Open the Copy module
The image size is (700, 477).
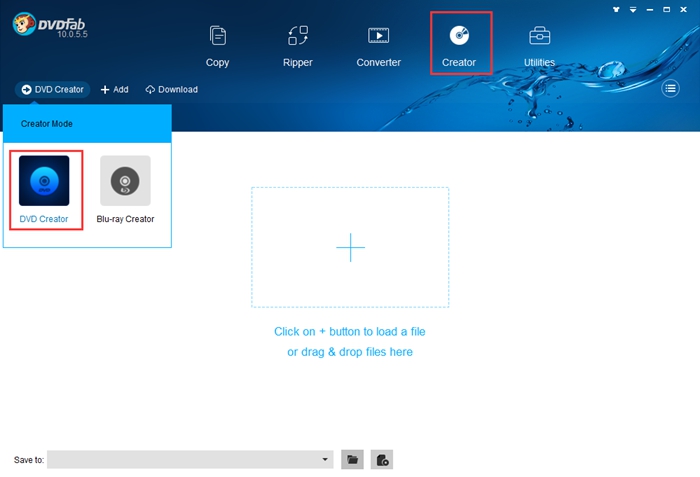pos(217,46)
